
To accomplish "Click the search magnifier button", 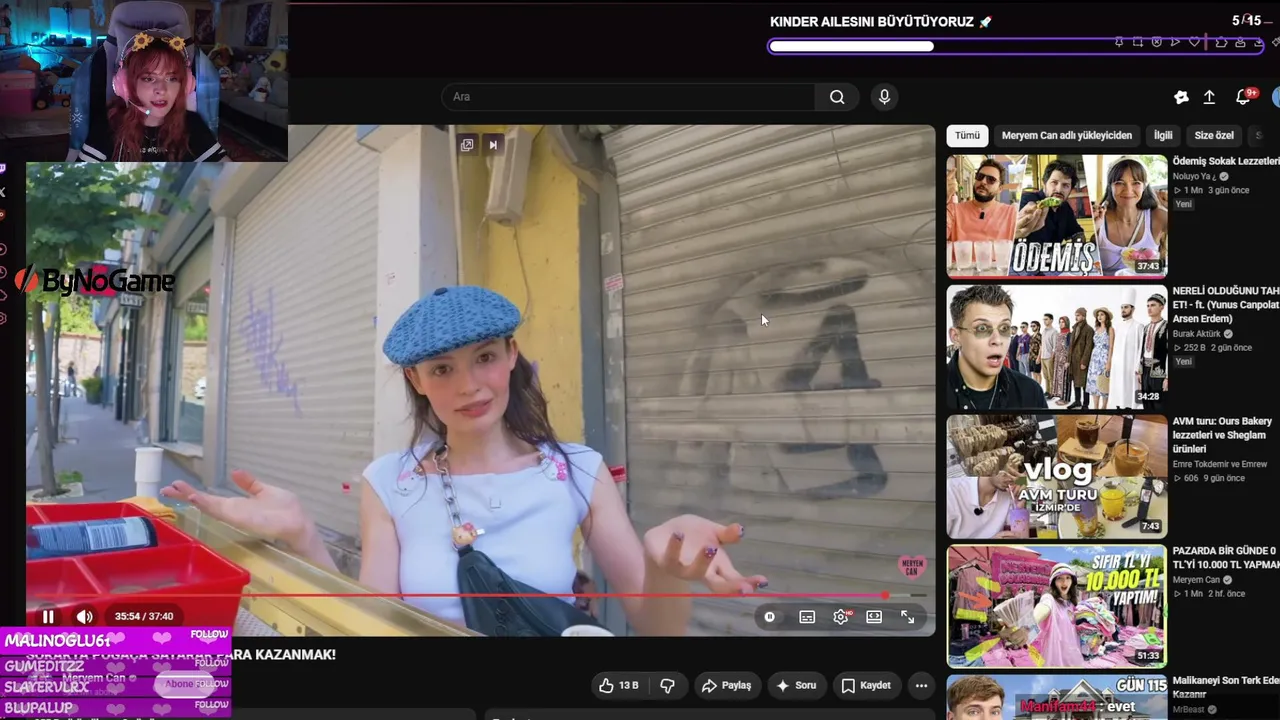I will pyautogui.click(x=837, y=97).
